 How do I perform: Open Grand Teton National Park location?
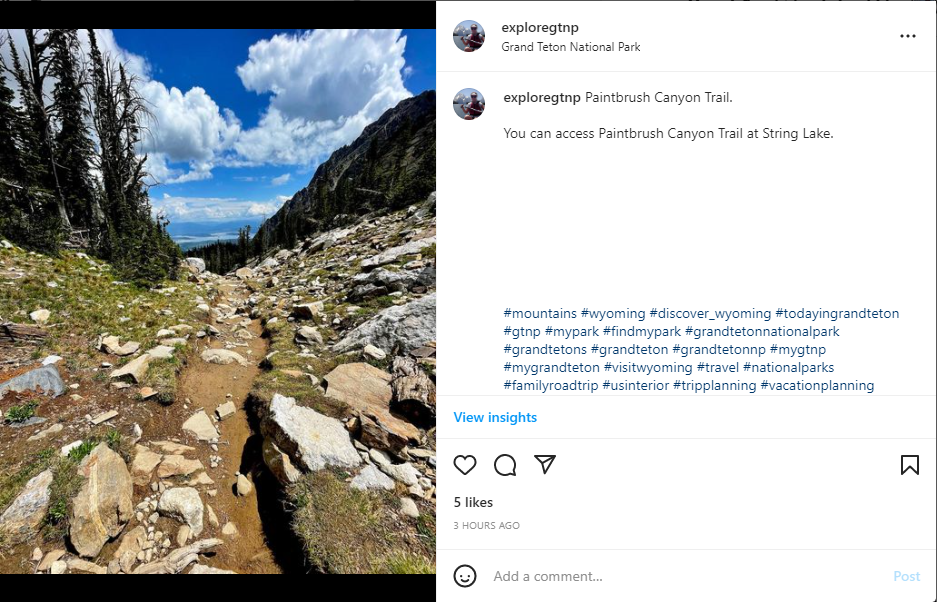(x=571, y=47)
